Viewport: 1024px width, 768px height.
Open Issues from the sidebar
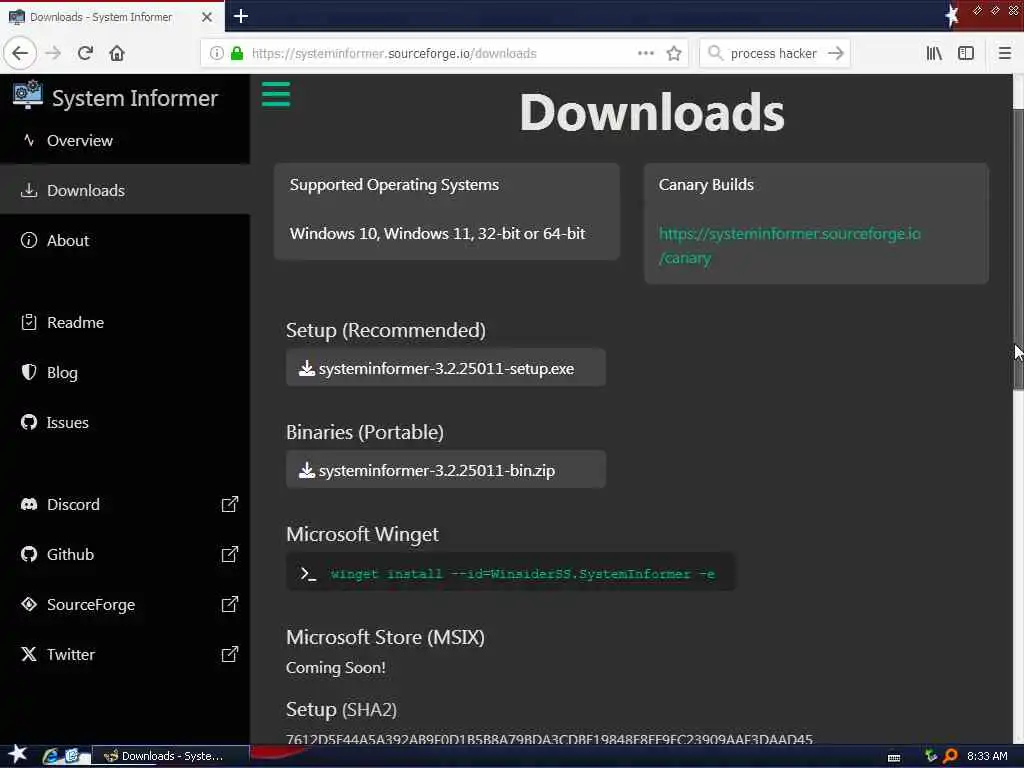(x=125, y=423)
